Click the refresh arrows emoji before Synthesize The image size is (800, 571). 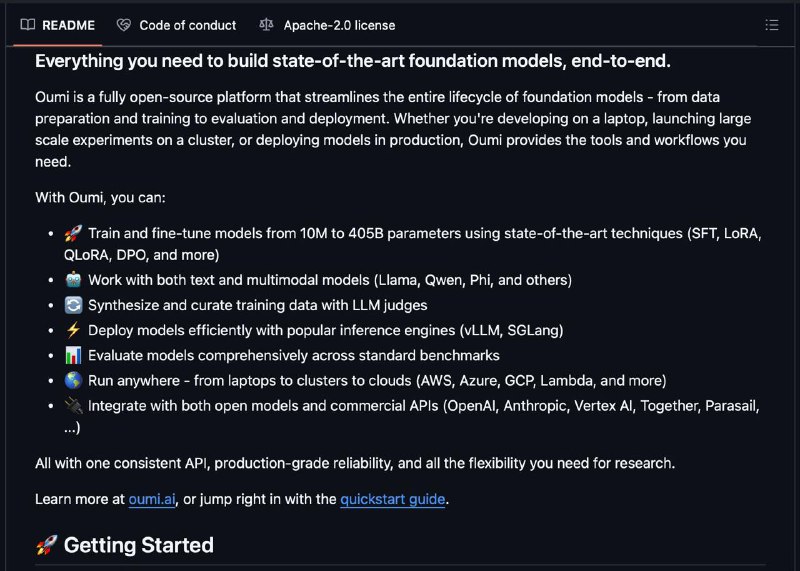pos(73,305)
